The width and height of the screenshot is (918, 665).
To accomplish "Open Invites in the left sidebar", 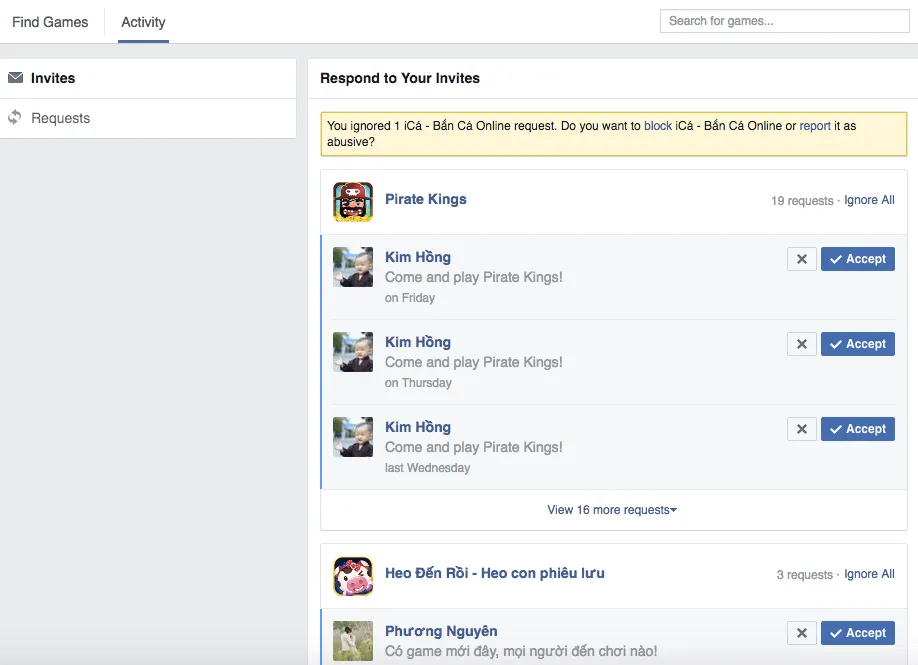I will [x=53, y=78].
